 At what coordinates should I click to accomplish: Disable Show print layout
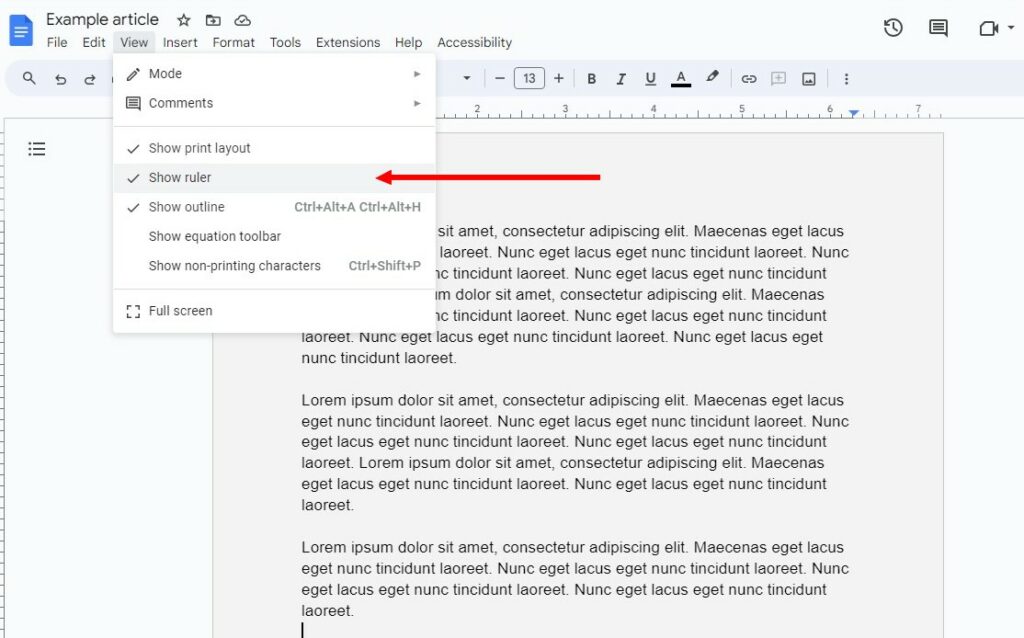pyautogui.click(x=200, y=147)
